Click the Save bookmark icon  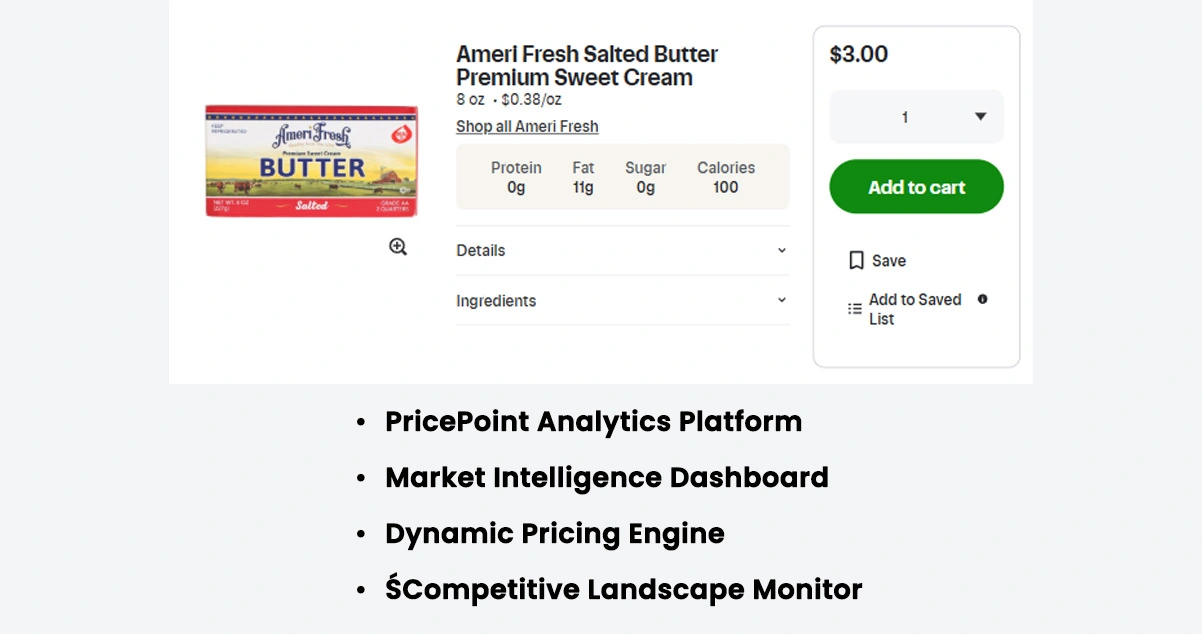[x=856, y=261]
